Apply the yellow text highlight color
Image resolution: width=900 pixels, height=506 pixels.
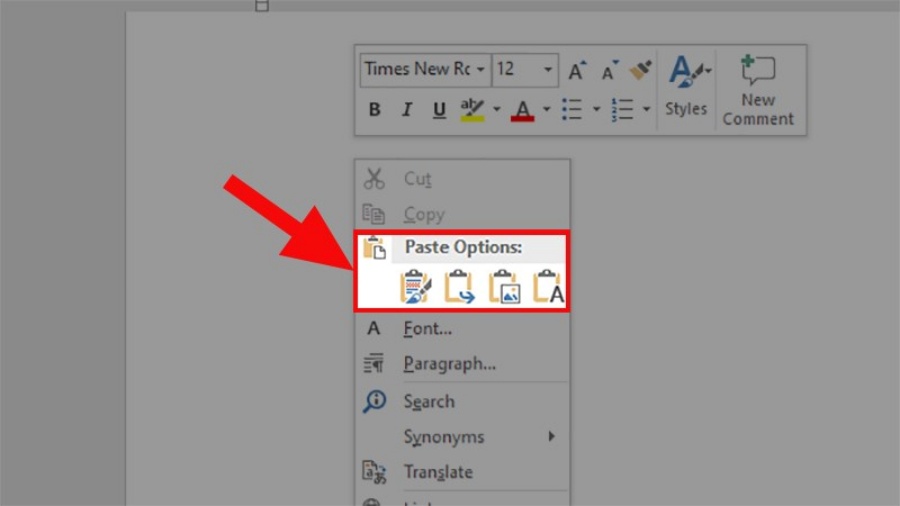[472, 109]
